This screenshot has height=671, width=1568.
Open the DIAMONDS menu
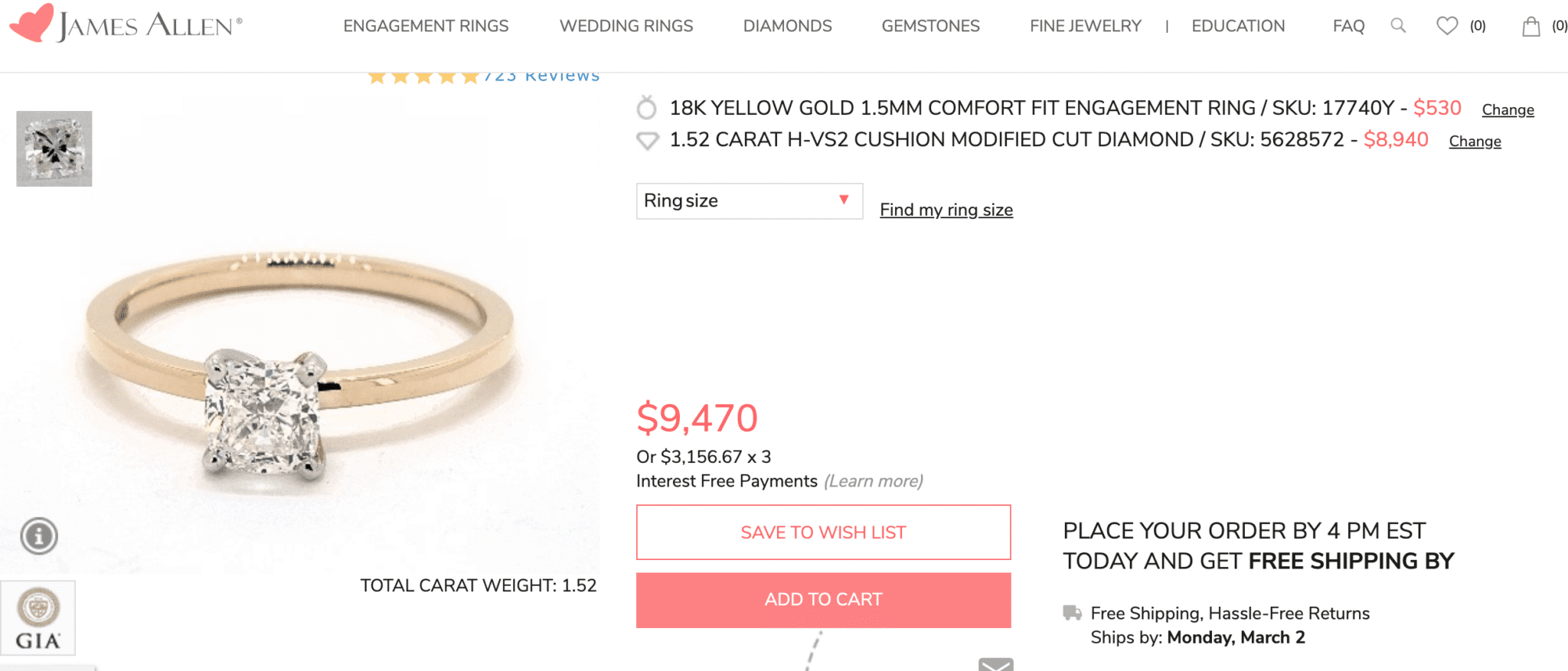(x=787, y=25)
